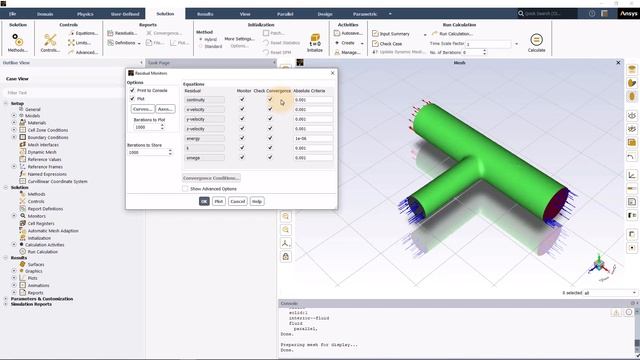
Task: Click the lock viewport tool icon
Action: [x=286, y=257]
